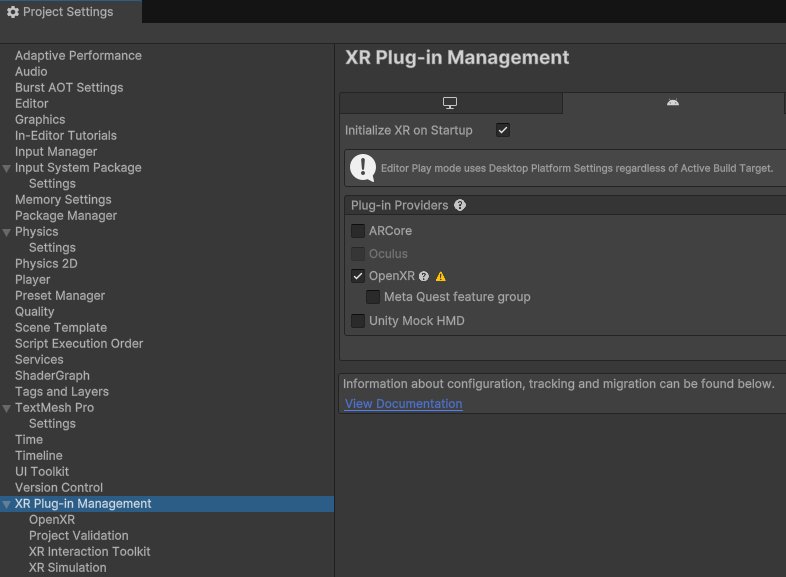Select UI Toolkit settings
786x577 pixels.
pyautogui.click(x=42, y=472)
